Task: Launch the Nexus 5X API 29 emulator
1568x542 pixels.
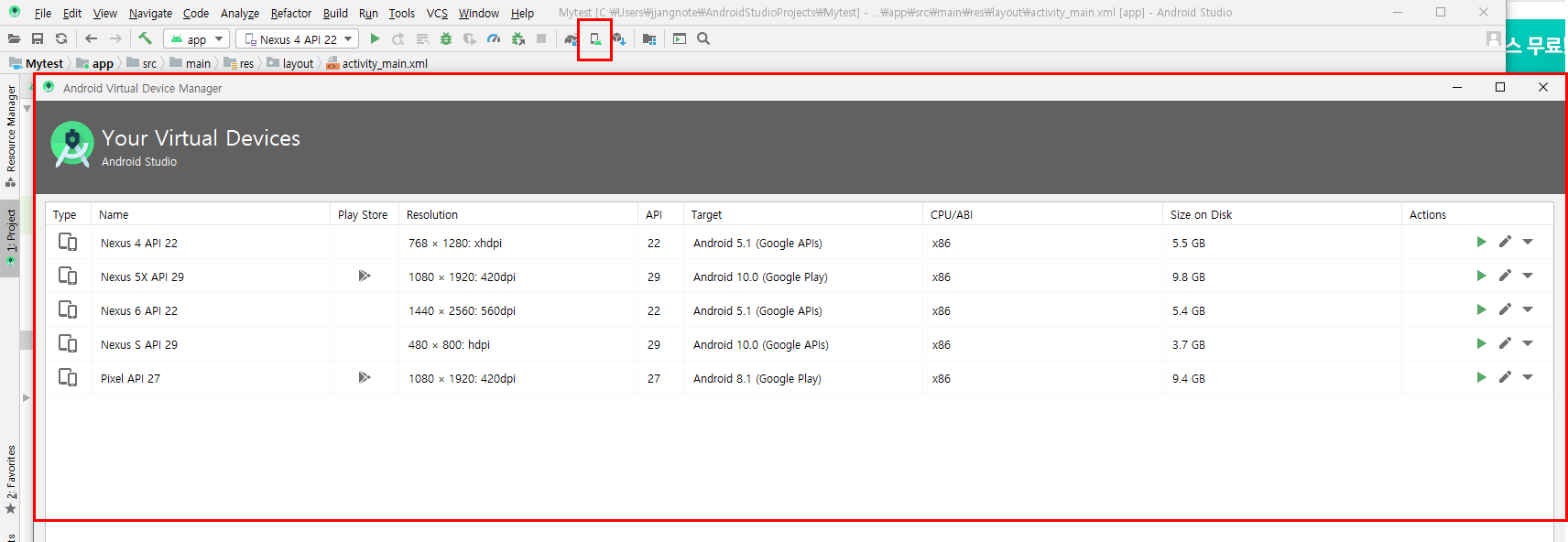Action: [1481, 276]
